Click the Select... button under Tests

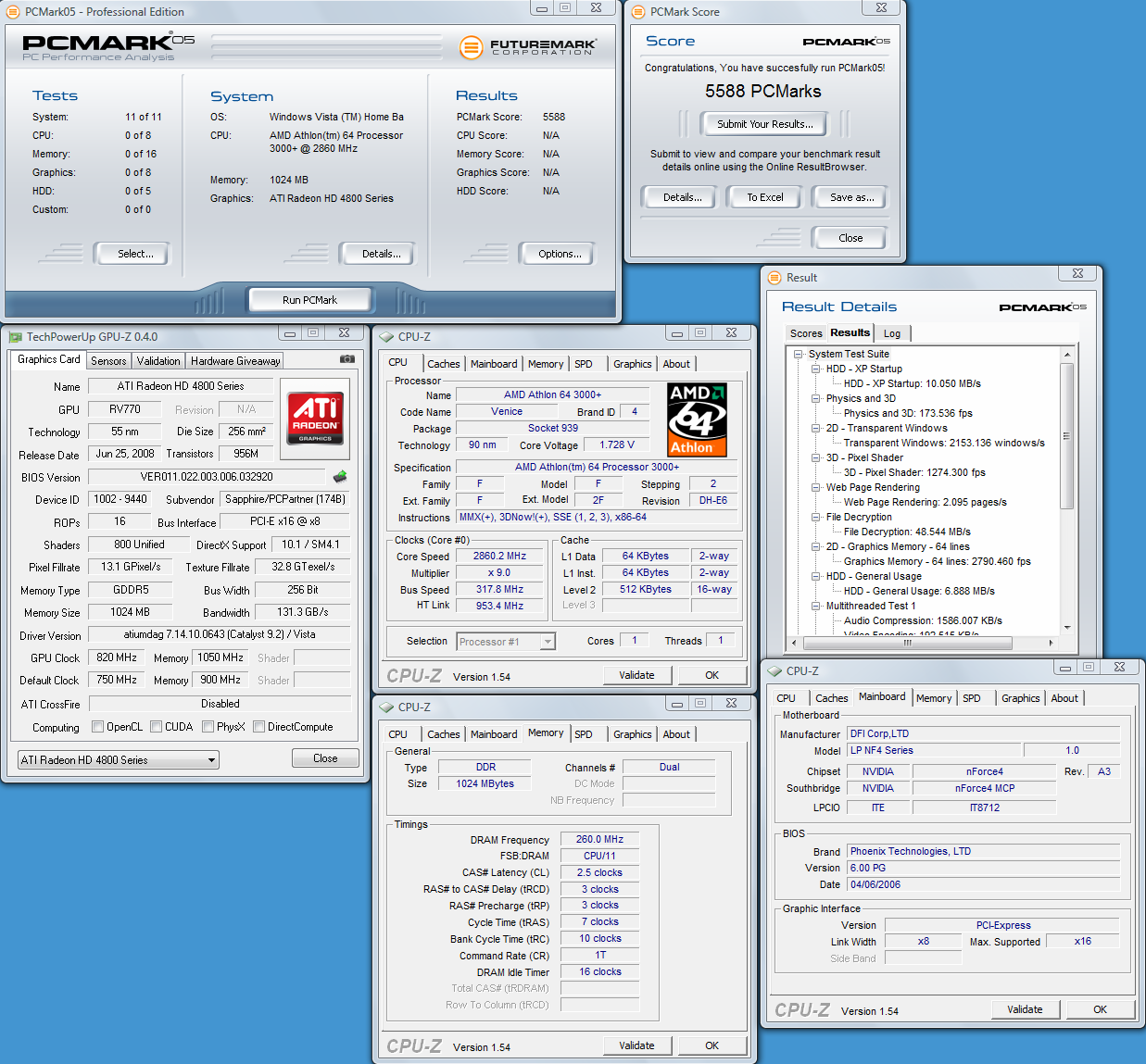point(135,254)
